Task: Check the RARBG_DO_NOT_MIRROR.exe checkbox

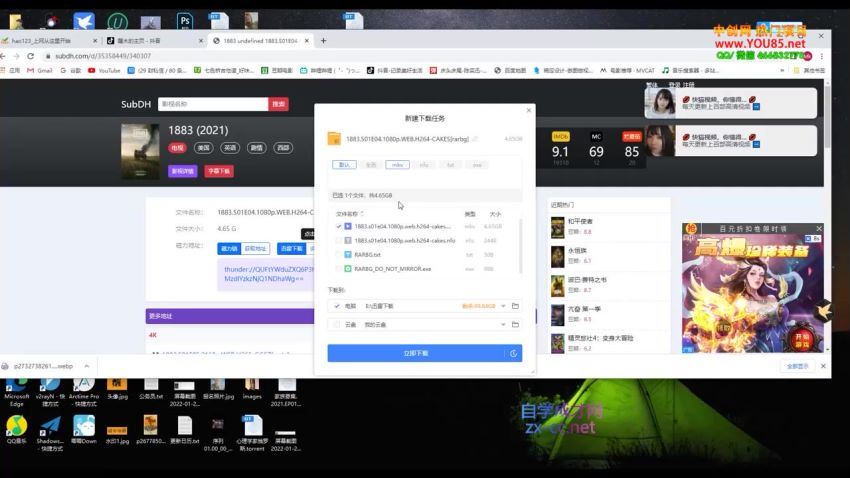Action: click(339, 269)
